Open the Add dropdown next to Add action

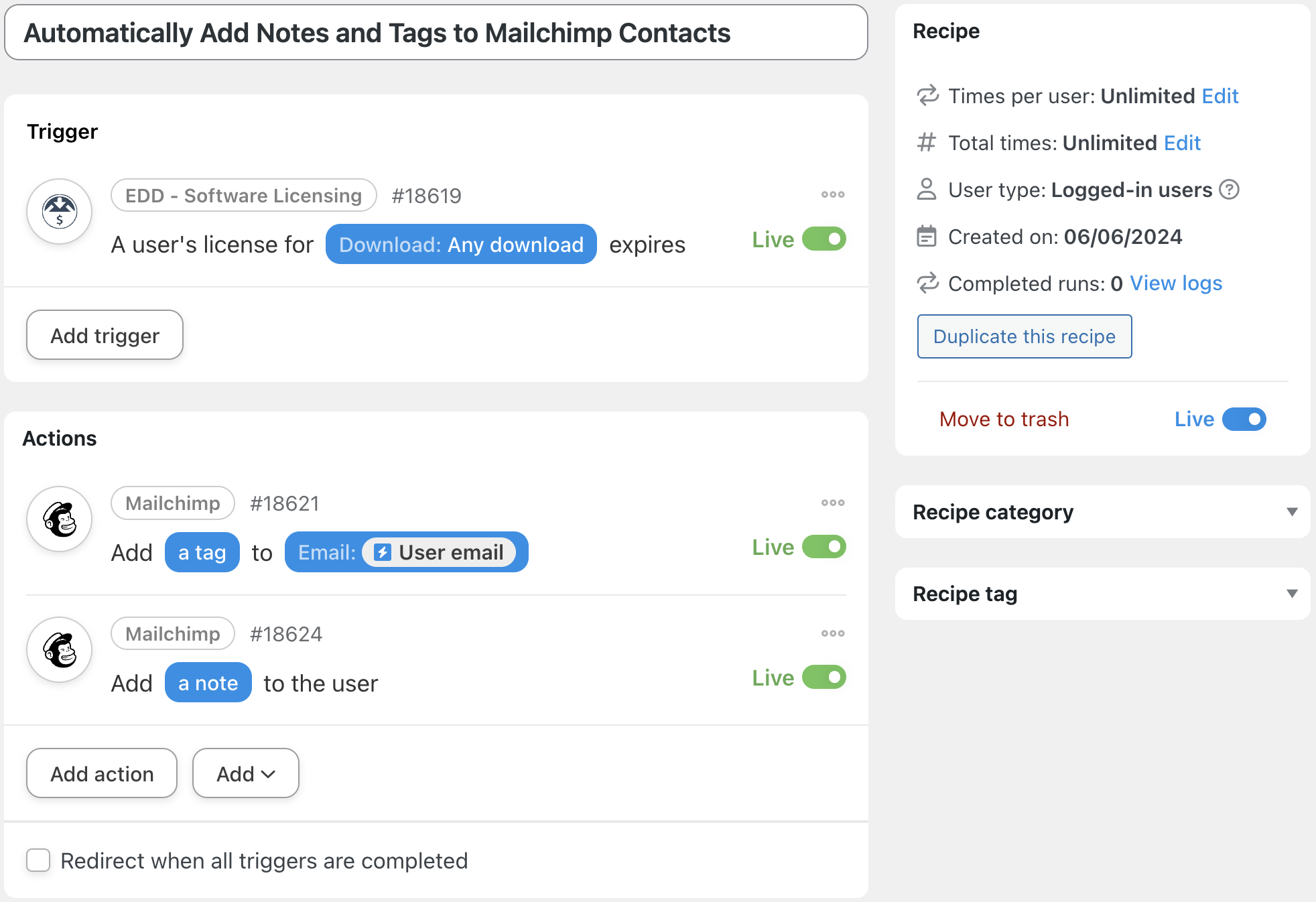(245, 773)
